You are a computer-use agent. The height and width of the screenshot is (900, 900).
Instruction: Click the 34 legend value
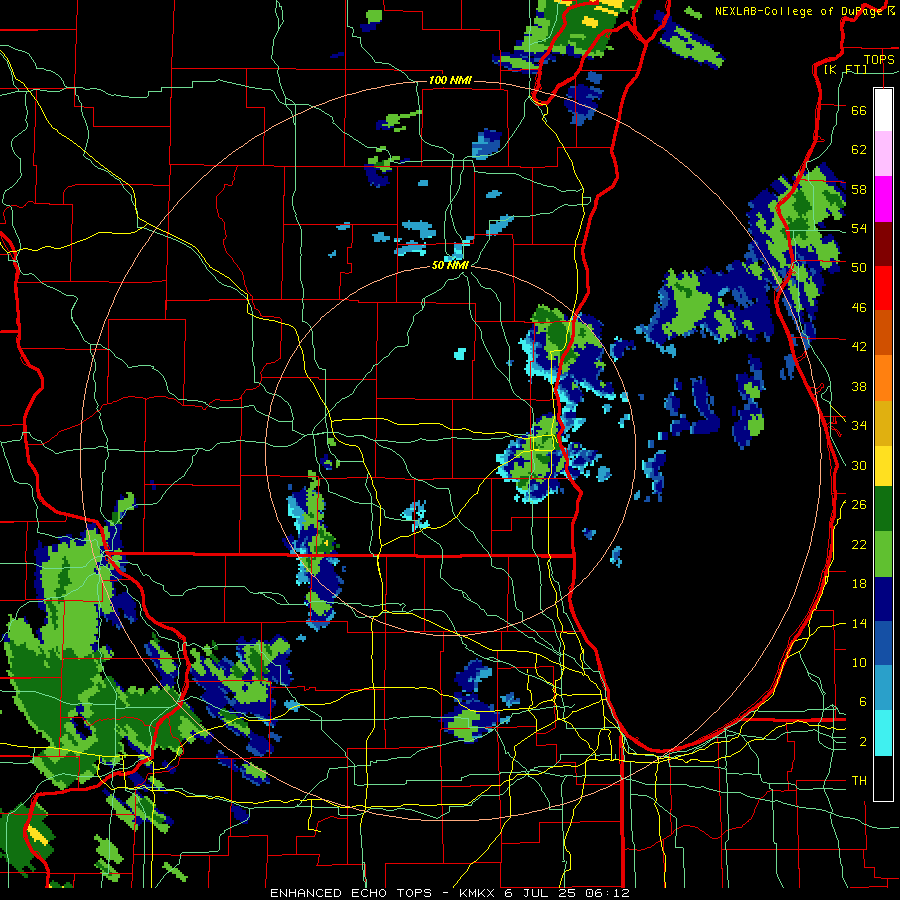859,425
